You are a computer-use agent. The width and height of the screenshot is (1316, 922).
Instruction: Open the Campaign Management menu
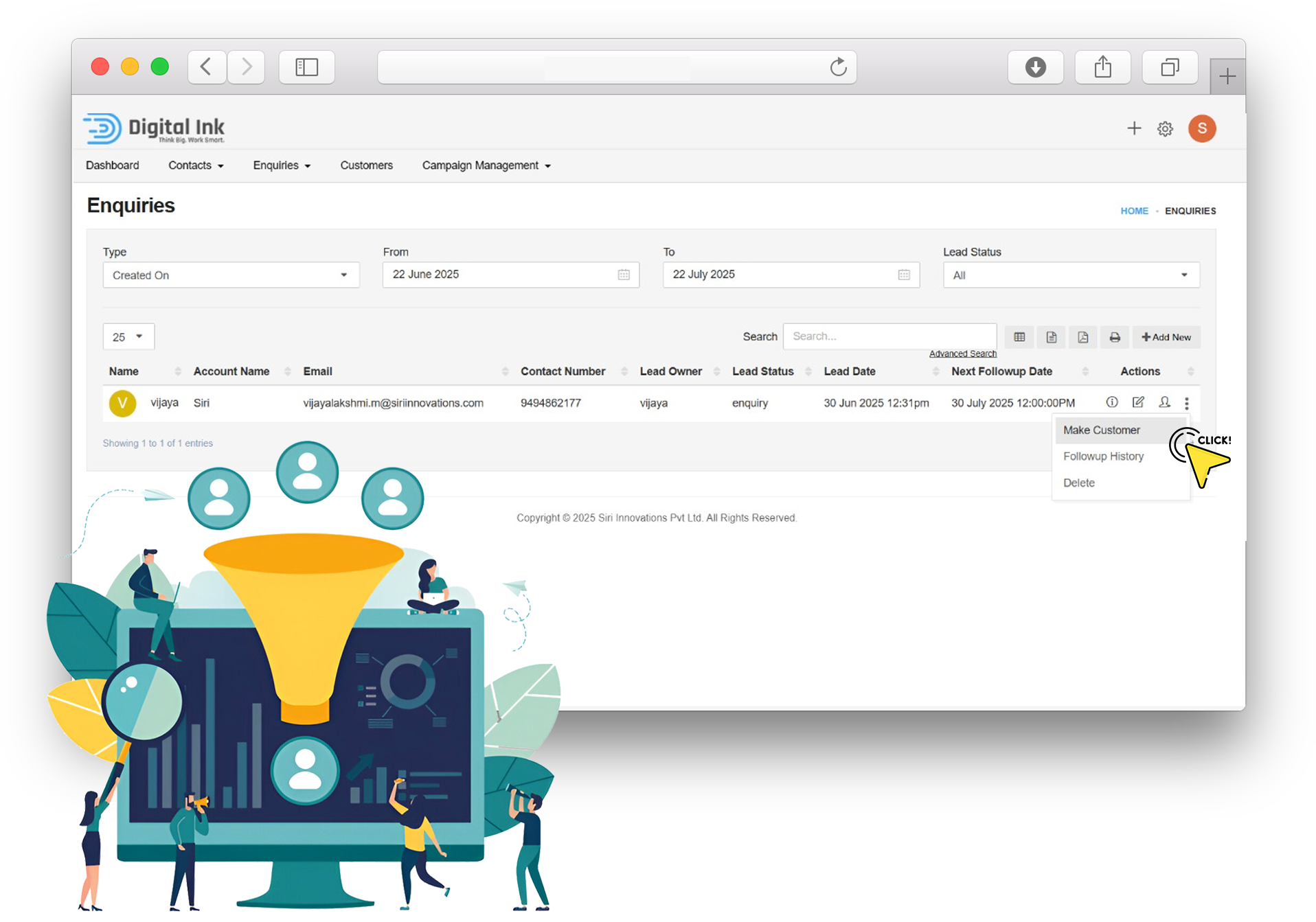pyautogui.click(x=486, y=165)
